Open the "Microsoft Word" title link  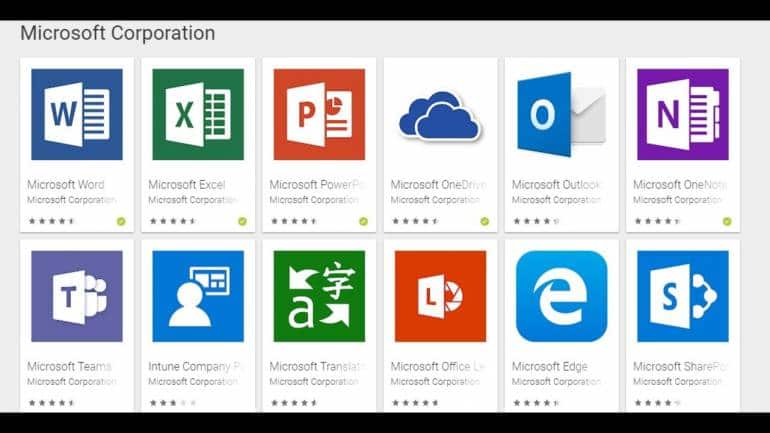pos(66,185)
